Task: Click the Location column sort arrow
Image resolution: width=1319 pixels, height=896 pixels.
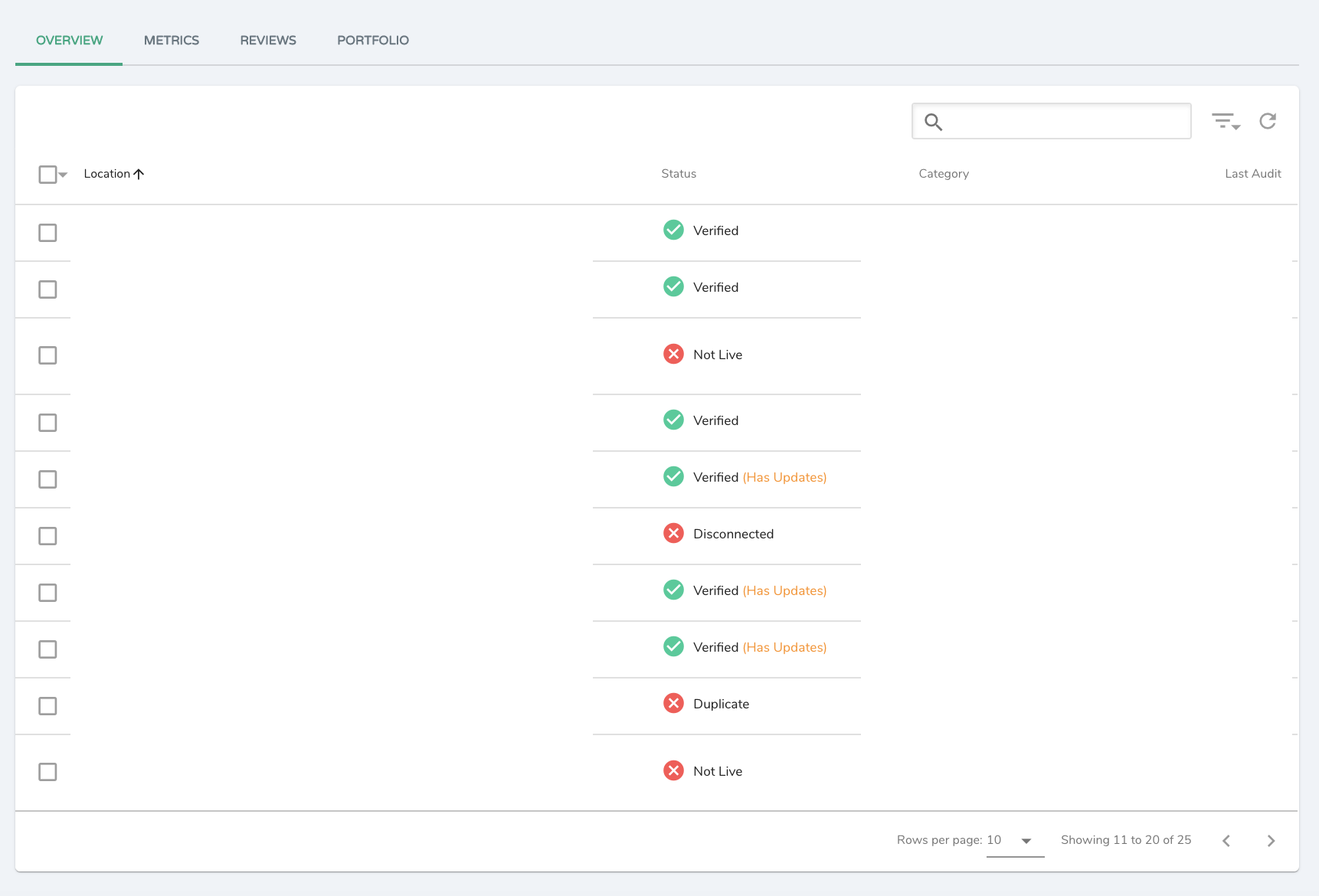Action: [x=139, y=174]
